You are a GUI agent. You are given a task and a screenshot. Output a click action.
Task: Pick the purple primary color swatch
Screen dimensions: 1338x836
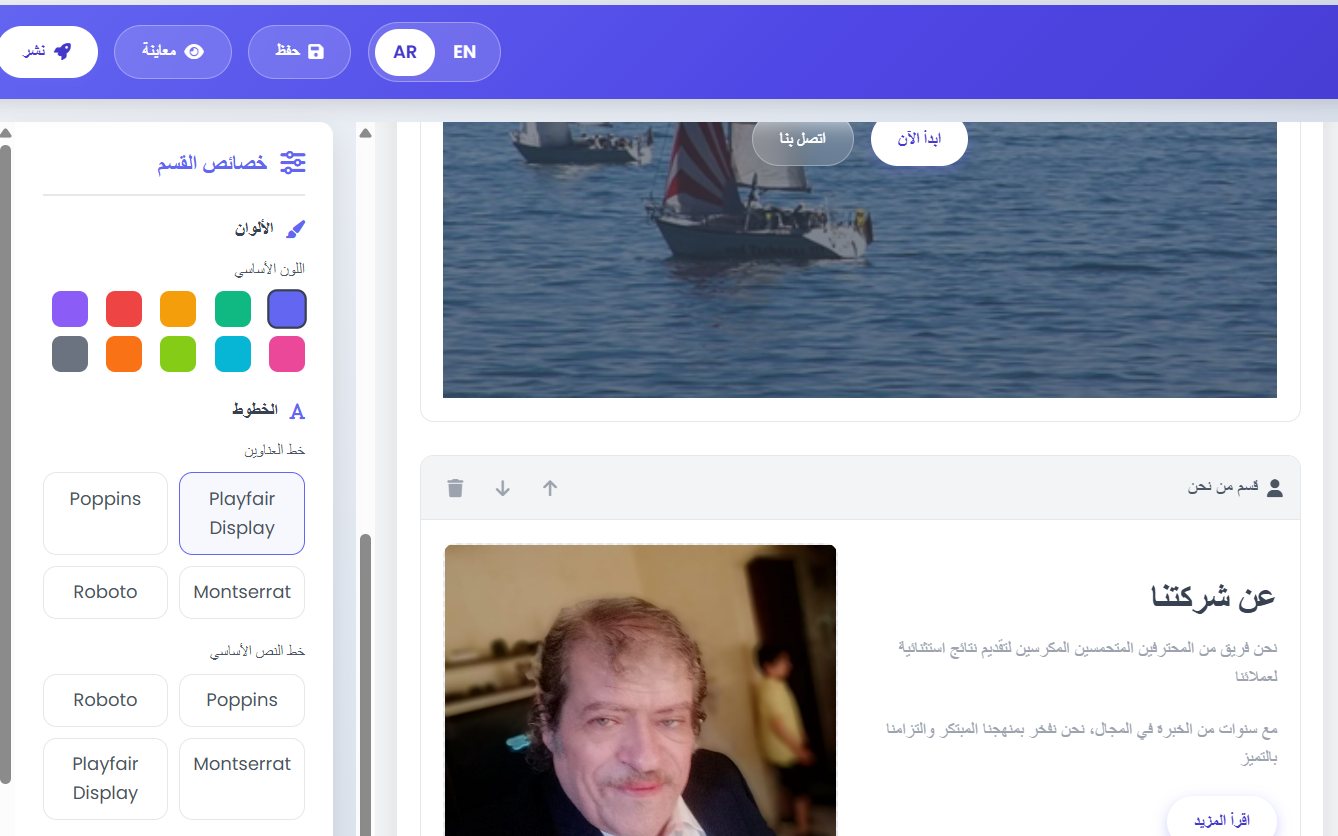[x=70, y=309]
